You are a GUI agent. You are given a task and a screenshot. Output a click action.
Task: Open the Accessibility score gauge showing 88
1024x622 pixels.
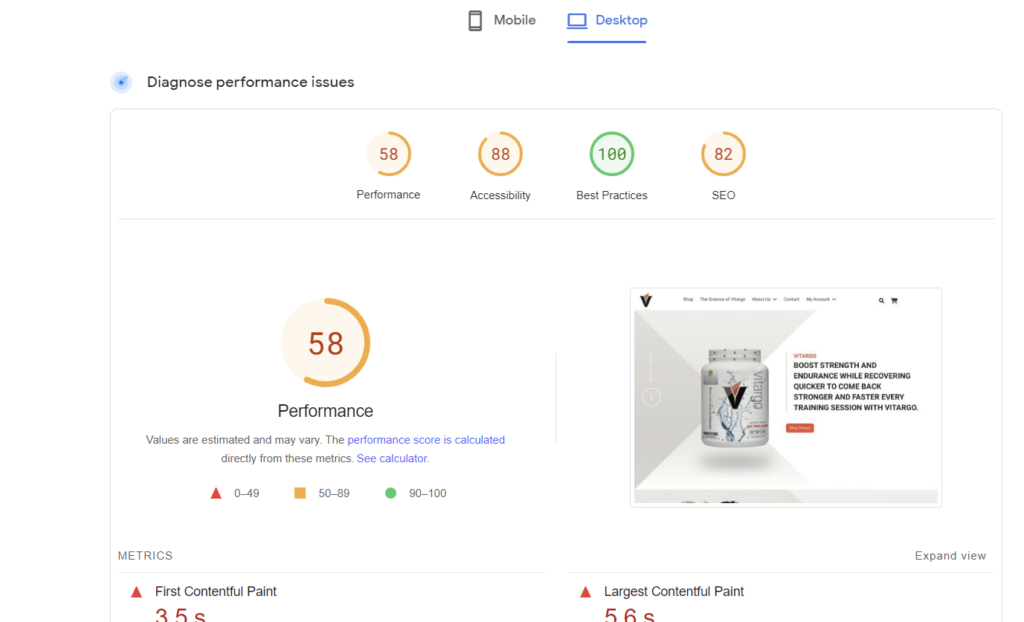(x=500, y=155)
